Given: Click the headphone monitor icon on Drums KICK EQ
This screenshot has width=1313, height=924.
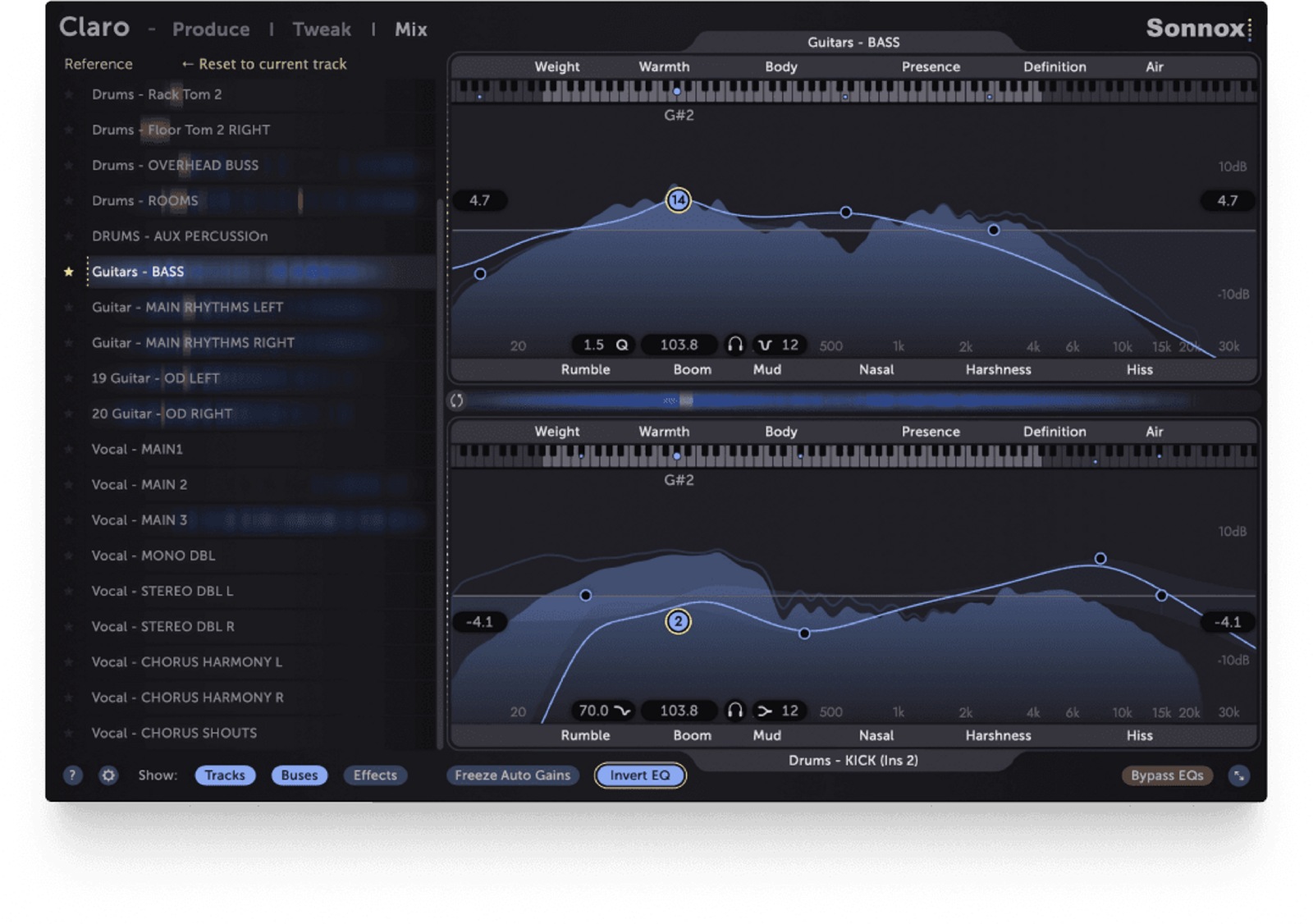Looking at the screenshot, I should [x=734, y=711].
